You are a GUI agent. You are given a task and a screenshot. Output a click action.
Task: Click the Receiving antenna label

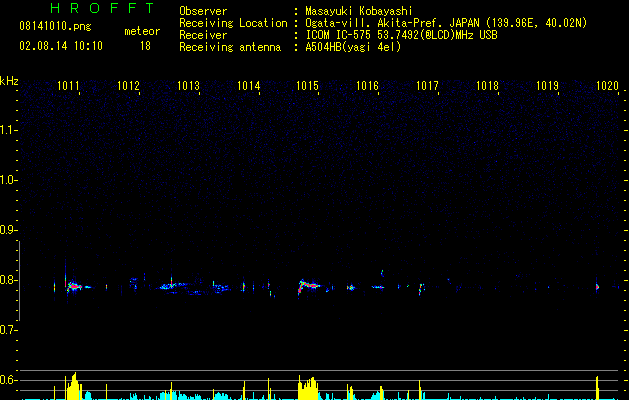230,47
